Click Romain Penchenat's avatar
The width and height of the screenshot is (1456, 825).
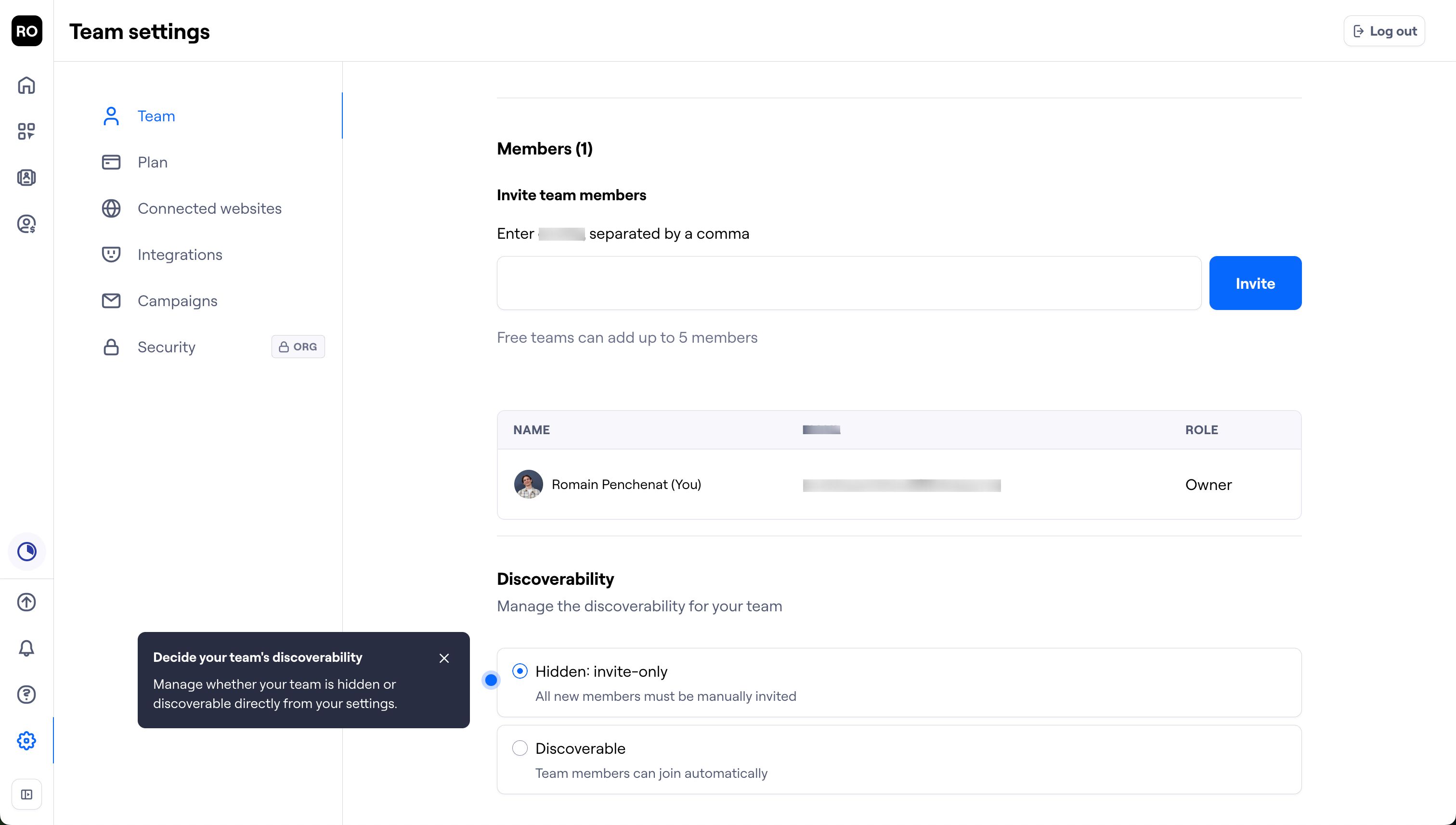click(528, 485)
